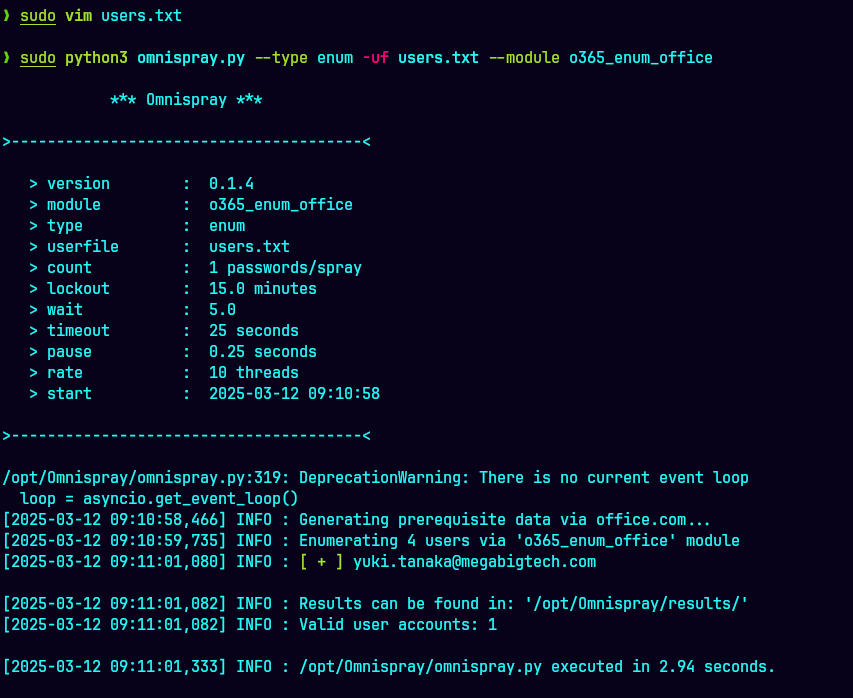This screenshot has height=698, width=853.
Task: Click the 'rate' value '10 threads'
Action: [253, 373]
